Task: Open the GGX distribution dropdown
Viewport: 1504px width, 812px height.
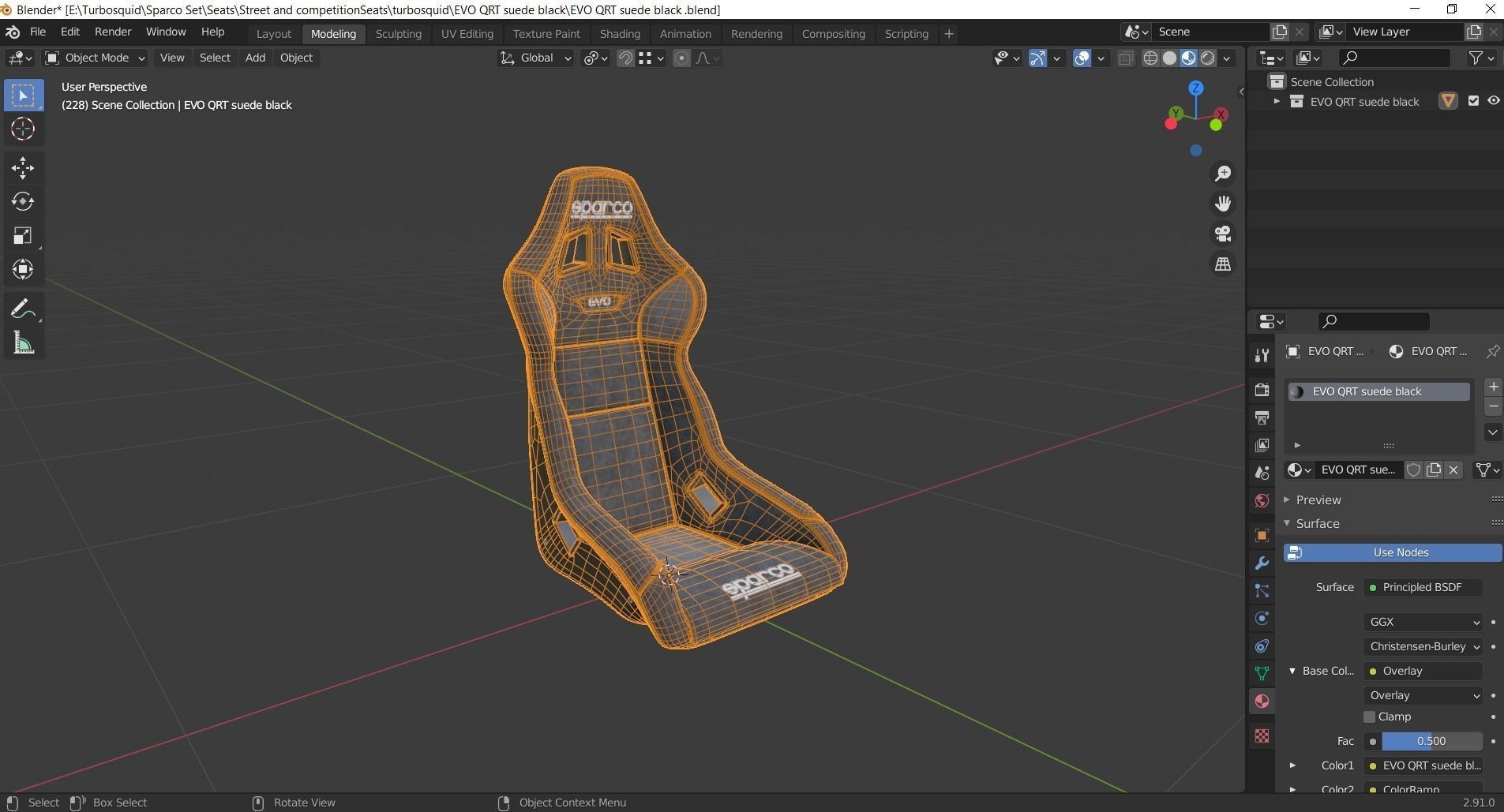Action: pos(1421,622)
